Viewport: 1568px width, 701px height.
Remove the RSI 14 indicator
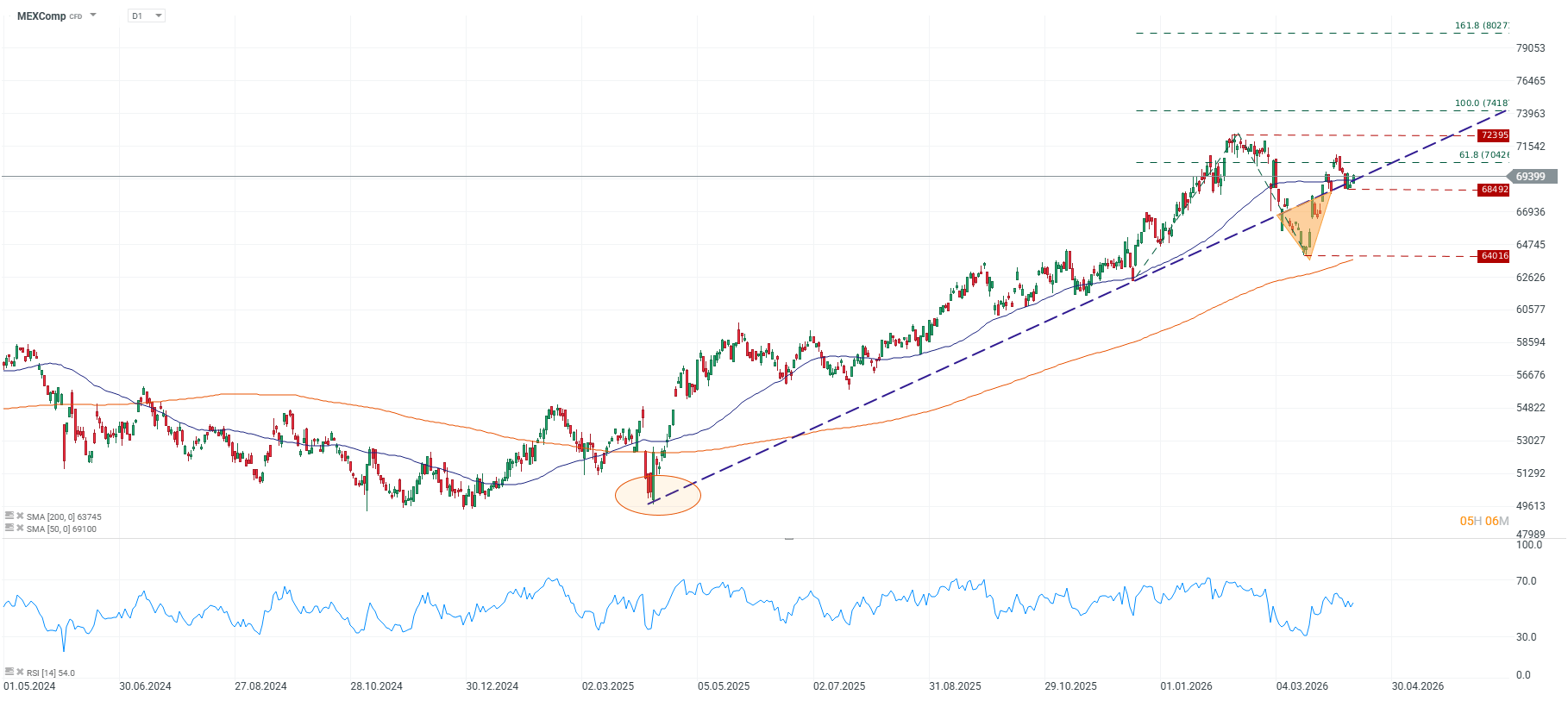click(x=20, y=673)
